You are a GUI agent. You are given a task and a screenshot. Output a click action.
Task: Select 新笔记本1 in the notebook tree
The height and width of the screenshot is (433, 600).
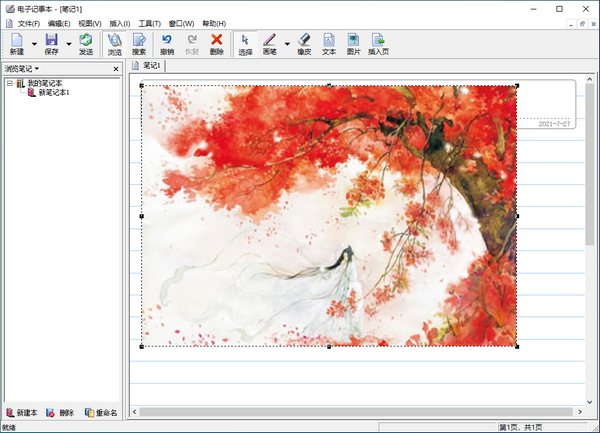pos(52,92)
